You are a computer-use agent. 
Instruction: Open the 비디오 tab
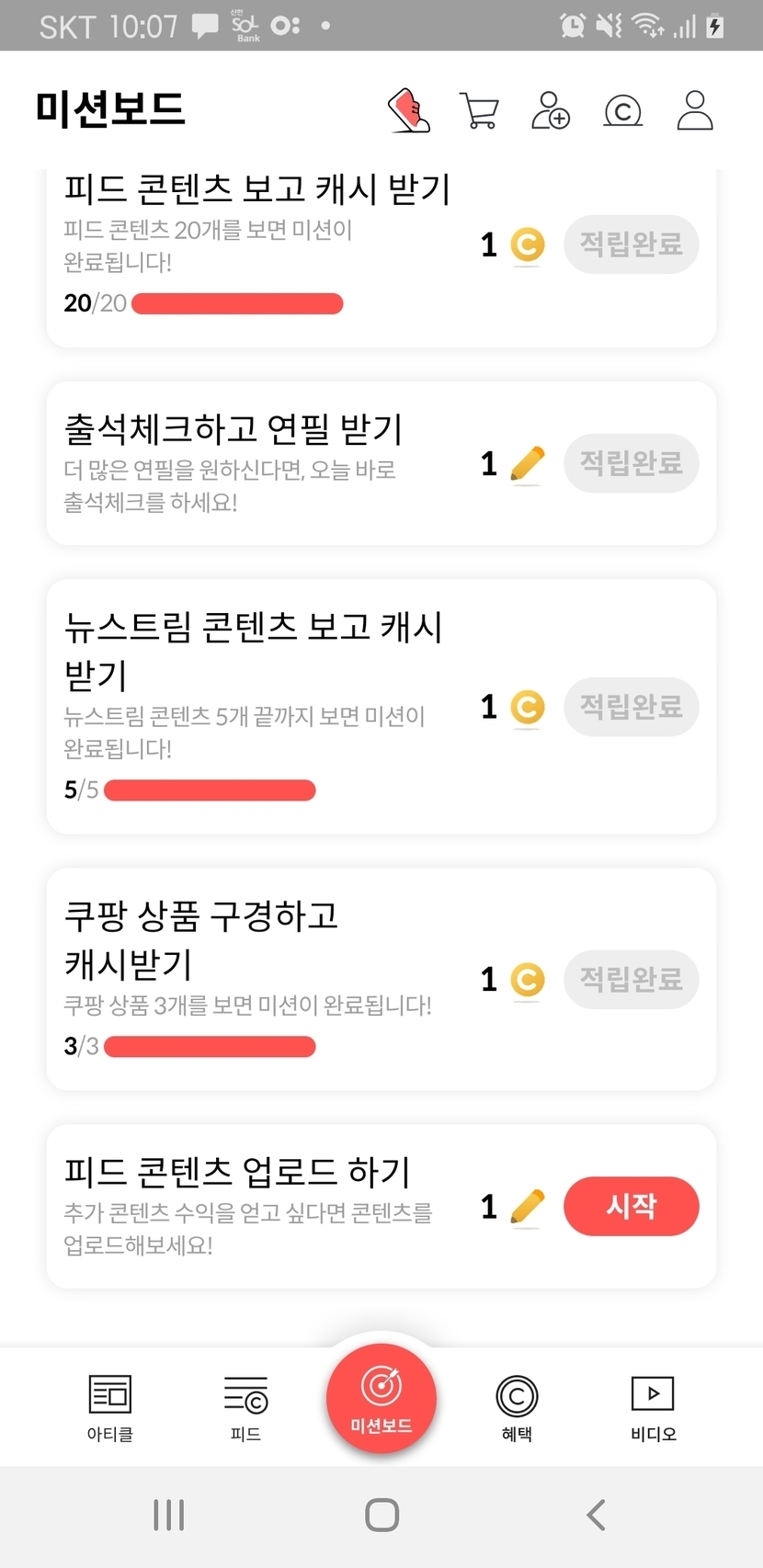653,1406
